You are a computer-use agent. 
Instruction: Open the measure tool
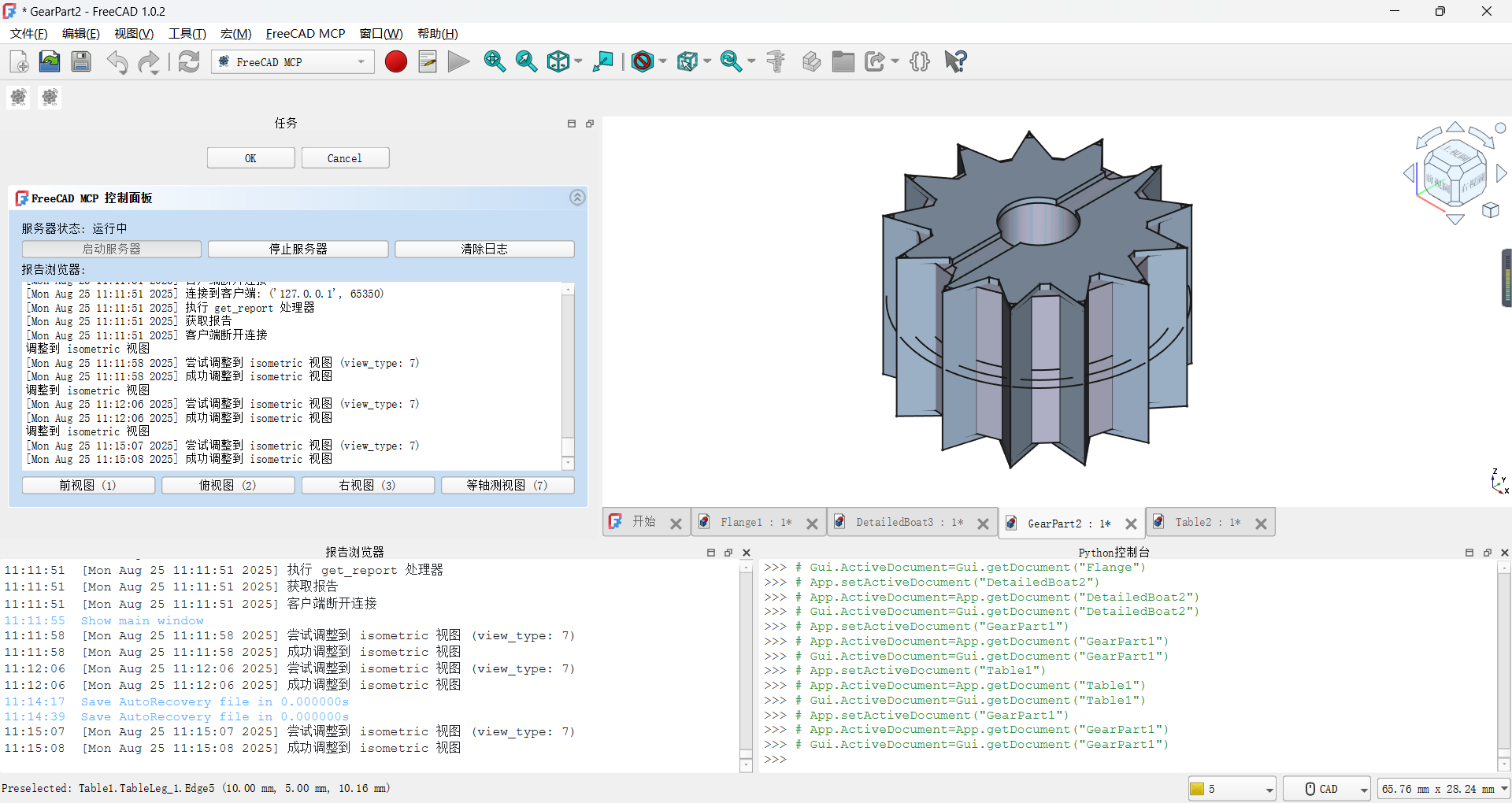click(x=776, y=61)
